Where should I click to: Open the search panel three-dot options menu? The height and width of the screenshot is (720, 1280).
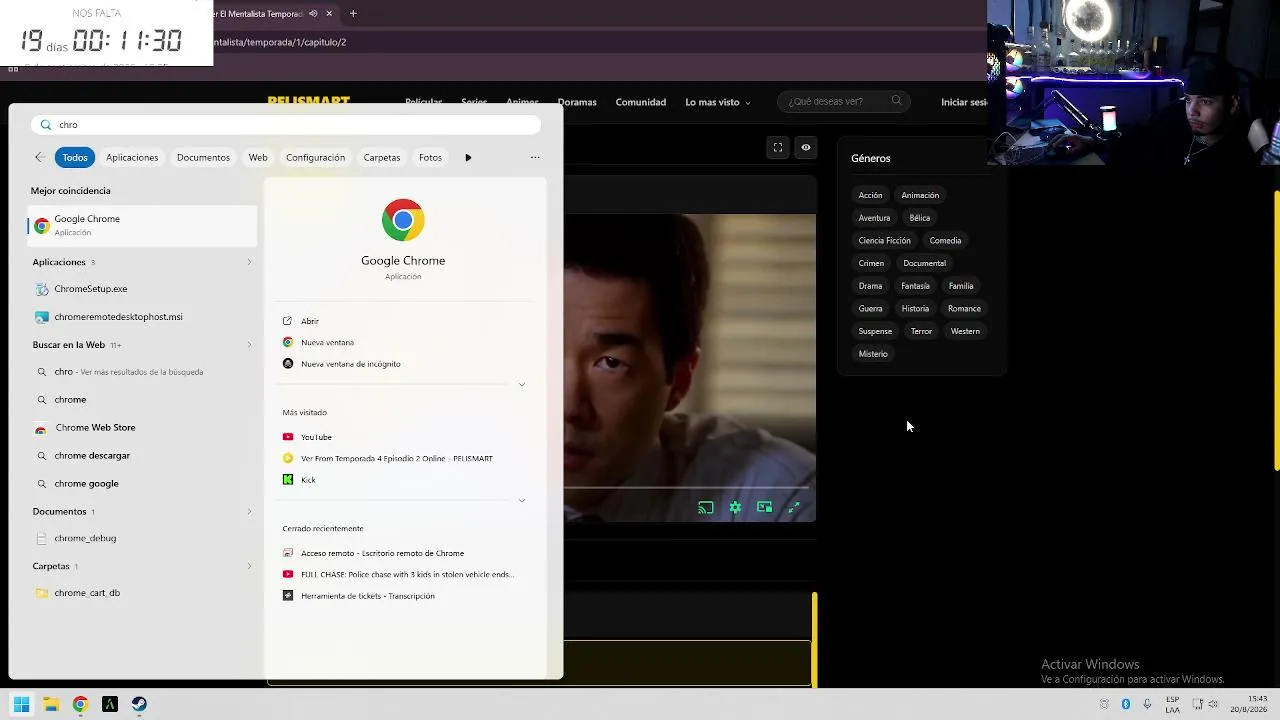click(x=535, y=157)
